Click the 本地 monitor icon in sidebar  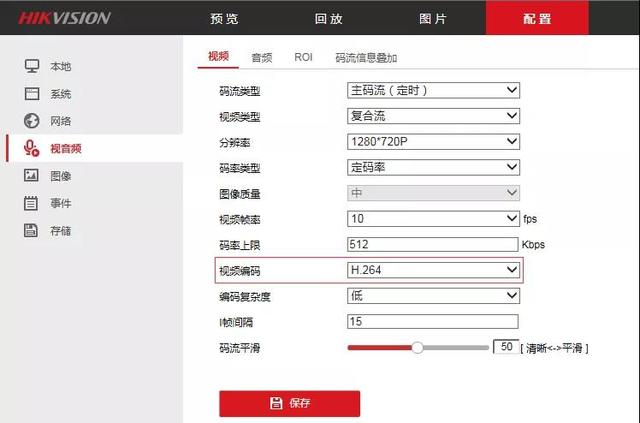click(31, 66)
